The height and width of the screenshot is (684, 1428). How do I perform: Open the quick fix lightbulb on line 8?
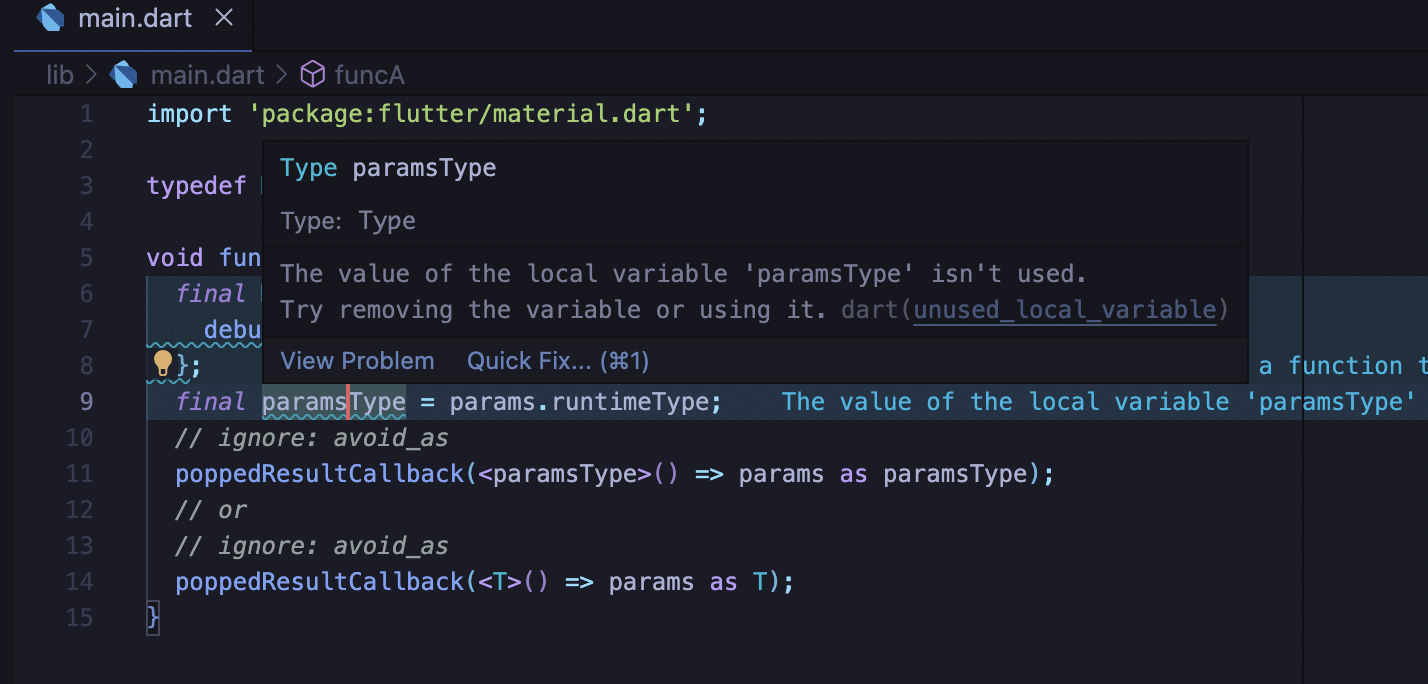pyautogui.click(x=165, y=364)
